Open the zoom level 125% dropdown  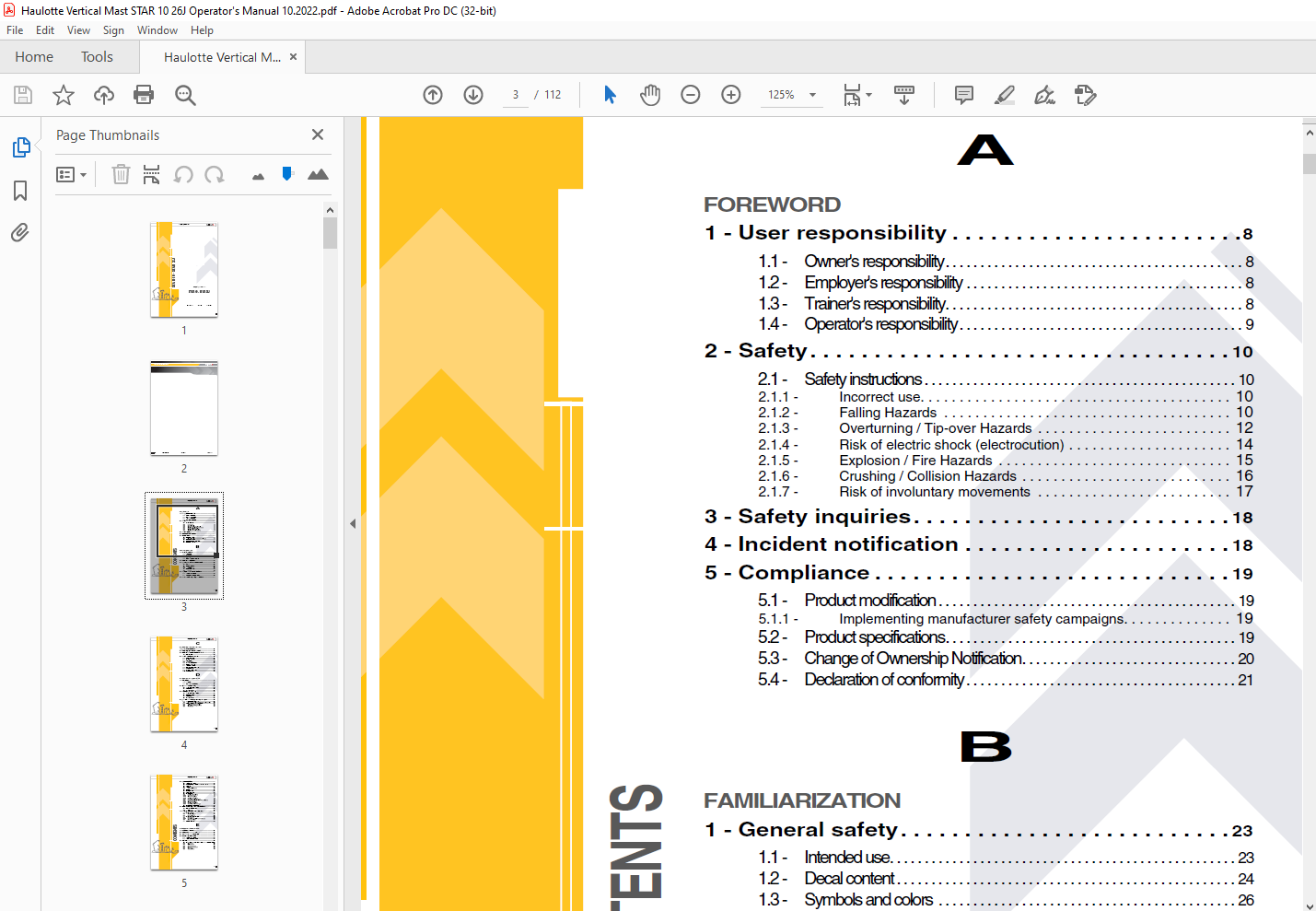(792, 95)
